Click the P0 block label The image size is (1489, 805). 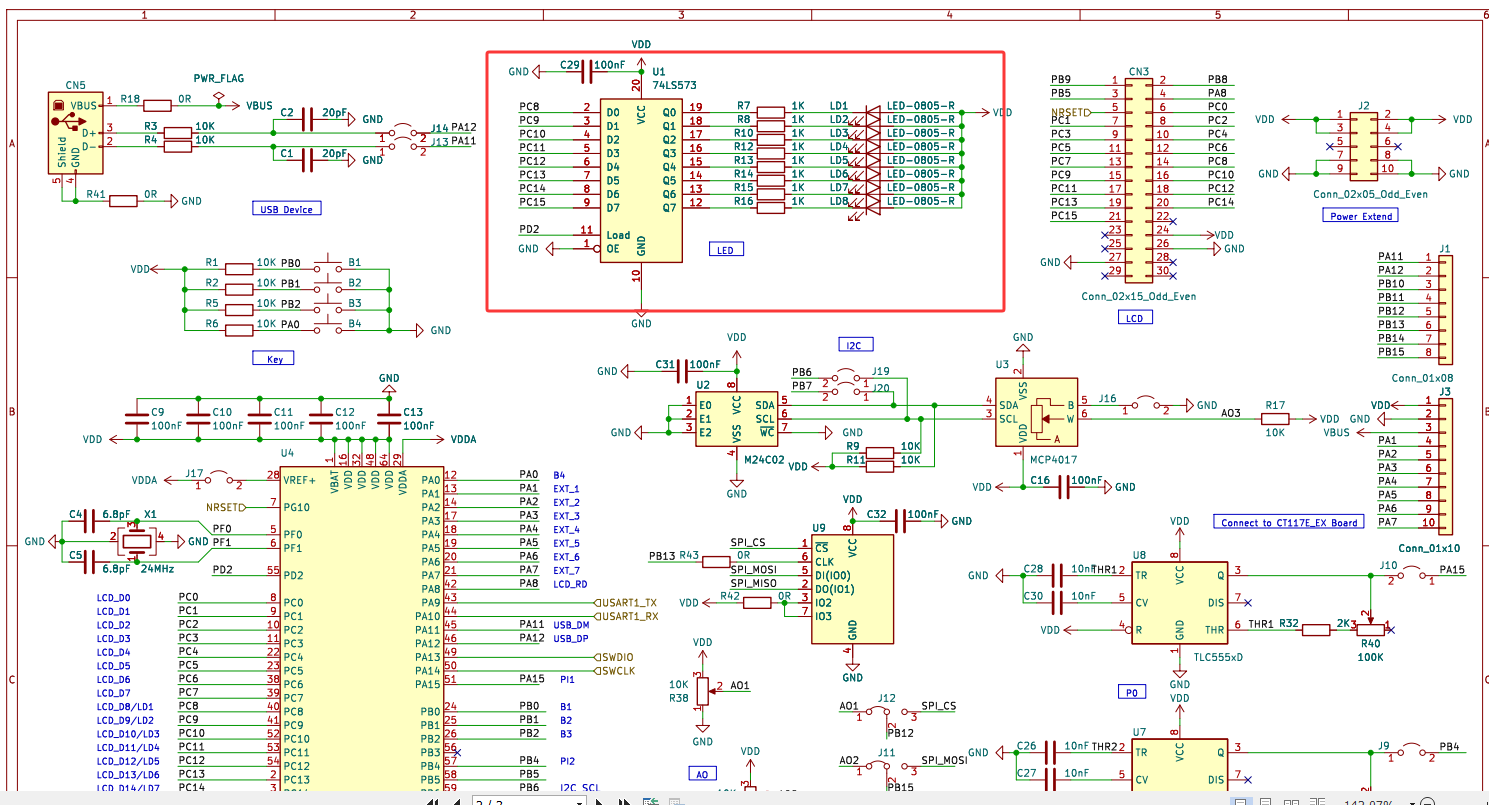[x=1131, y=691]
